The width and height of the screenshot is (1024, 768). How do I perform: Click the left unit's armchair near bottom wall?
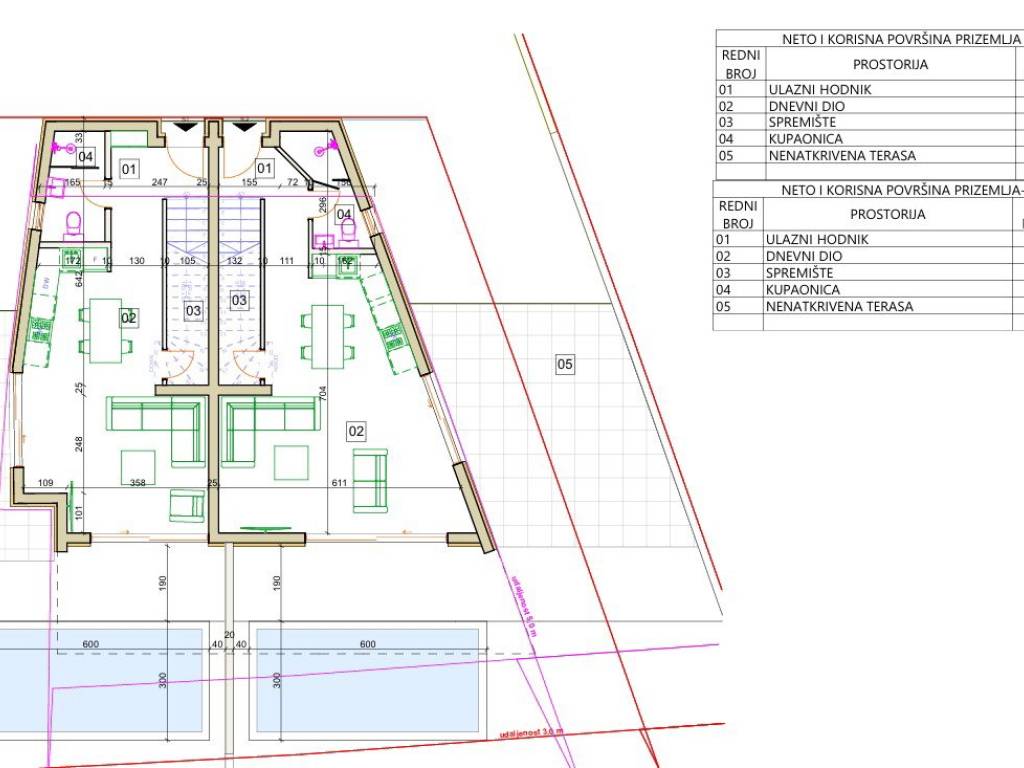point(187,506)
